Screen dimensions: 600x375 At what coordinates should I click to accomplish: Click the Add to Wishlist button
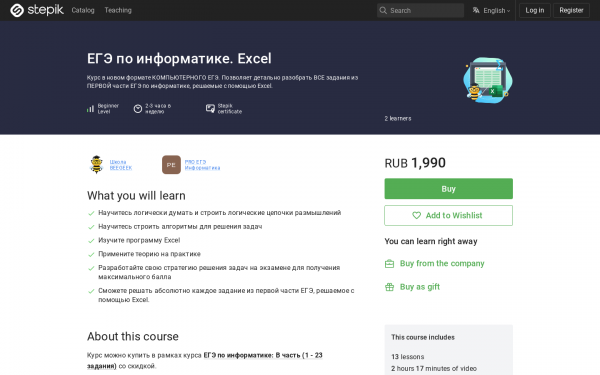coord(448,215)
